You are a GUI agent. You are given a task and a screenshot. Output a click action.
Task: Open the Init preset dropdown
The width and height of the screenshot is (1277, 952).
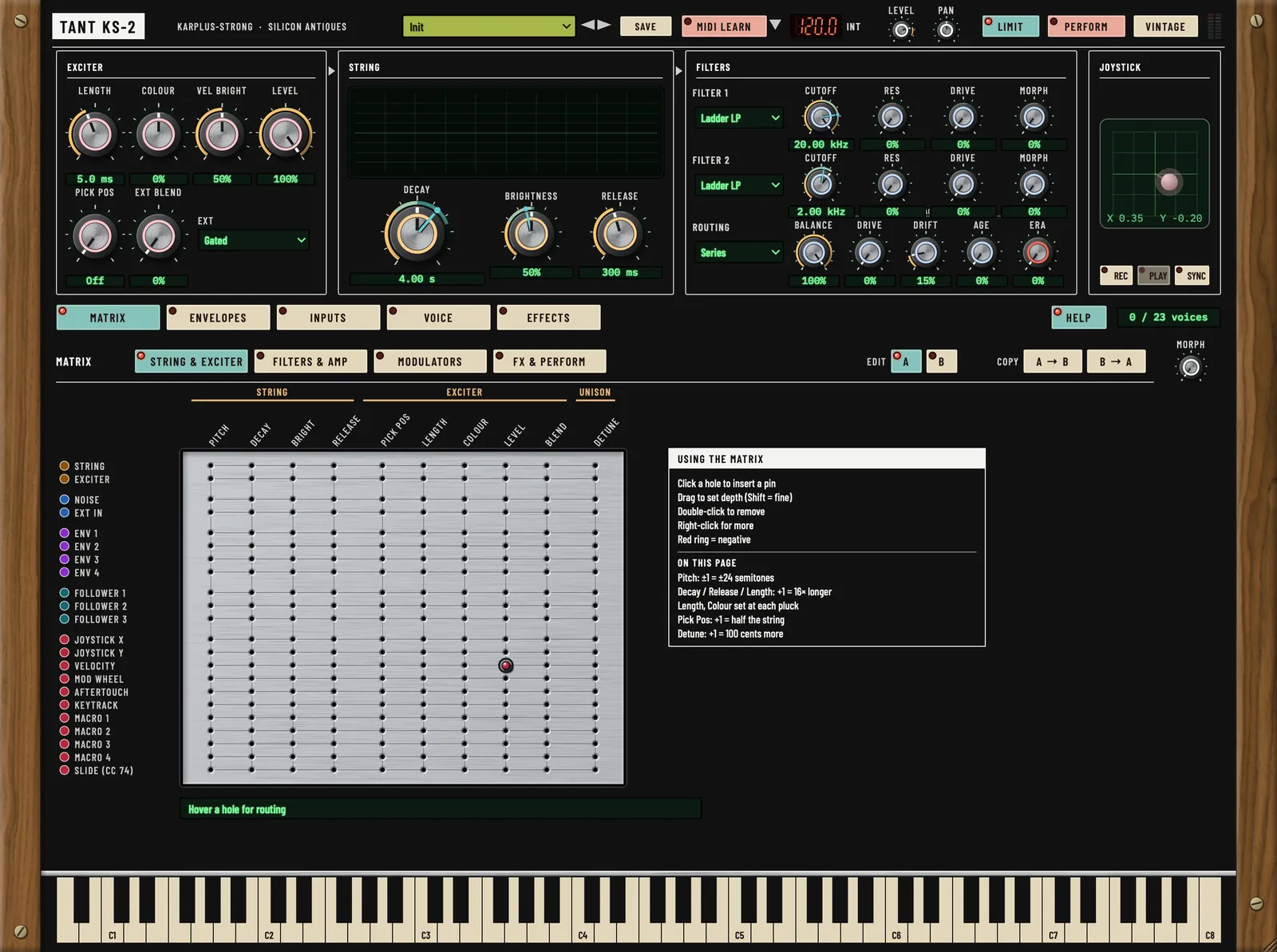pyautogui.click(x=488, y=26)
